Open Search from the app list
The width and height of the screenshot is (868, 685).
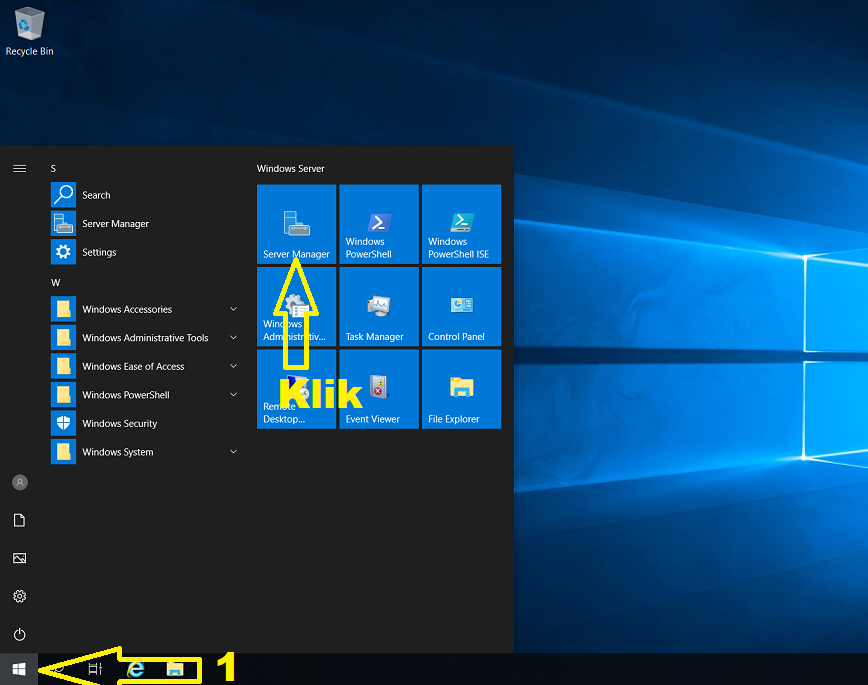[x=146, y=195]
